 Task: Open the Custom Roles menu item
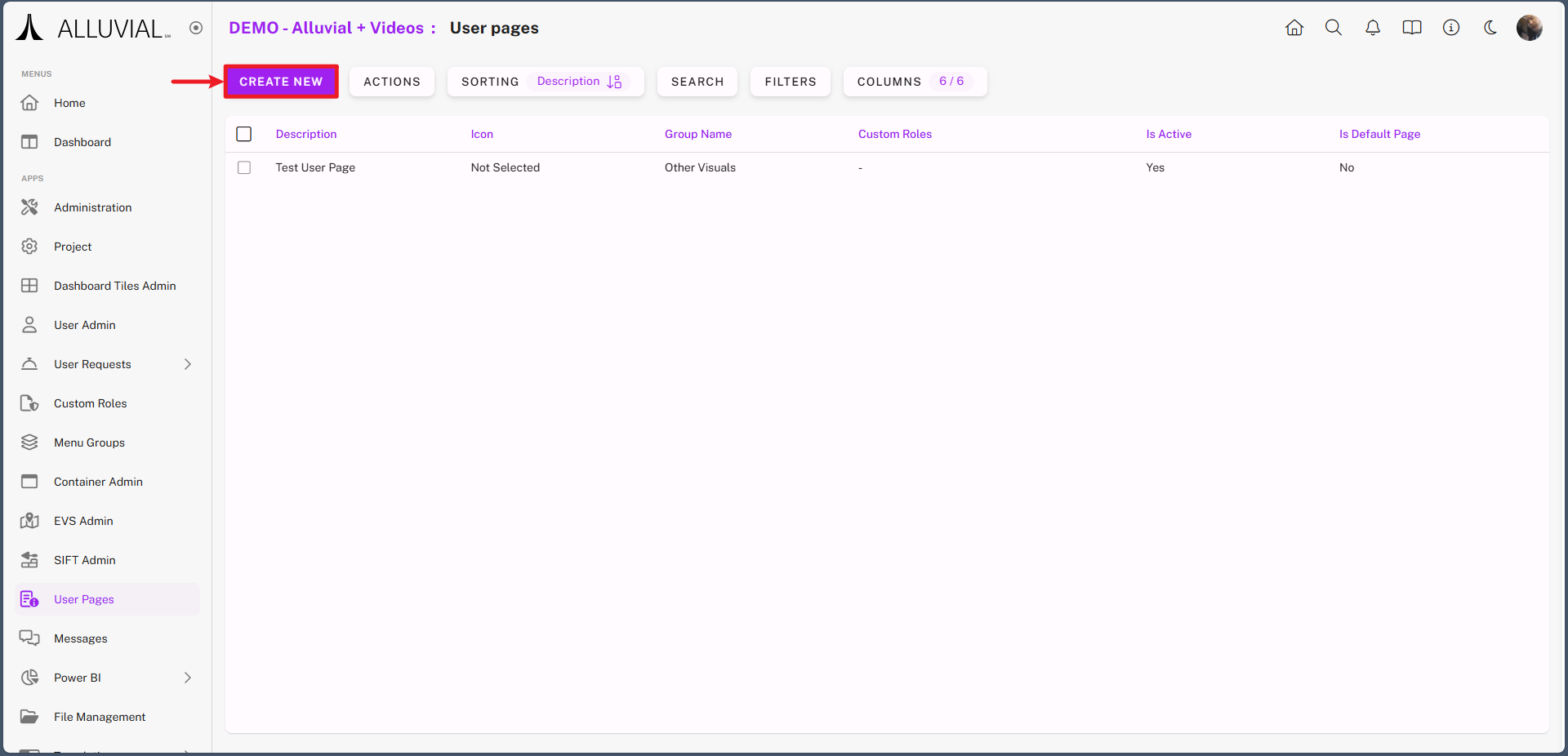pyautogui.click(x=91, y=403)
